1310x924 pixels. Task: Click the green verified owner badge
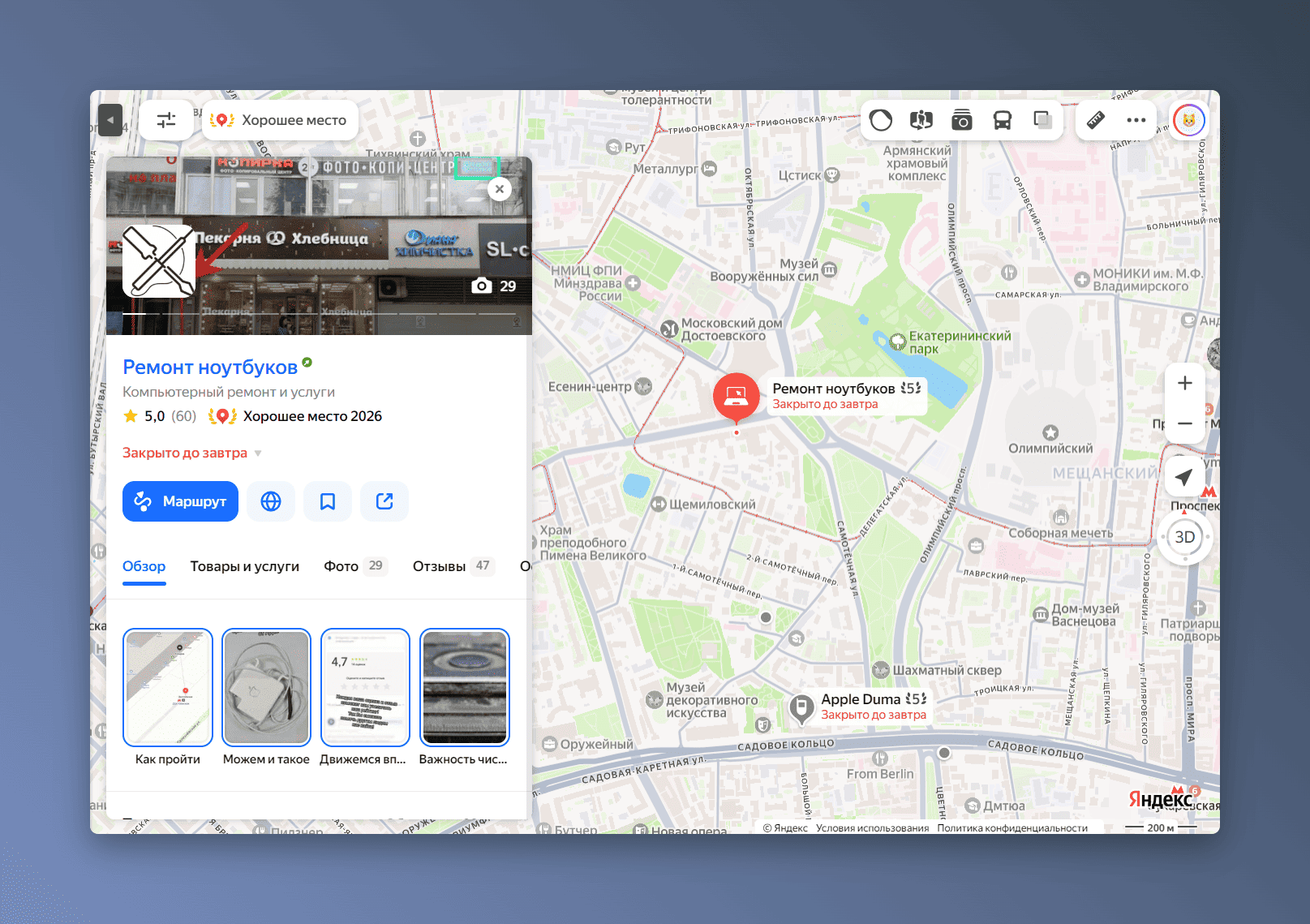(307, 362)
